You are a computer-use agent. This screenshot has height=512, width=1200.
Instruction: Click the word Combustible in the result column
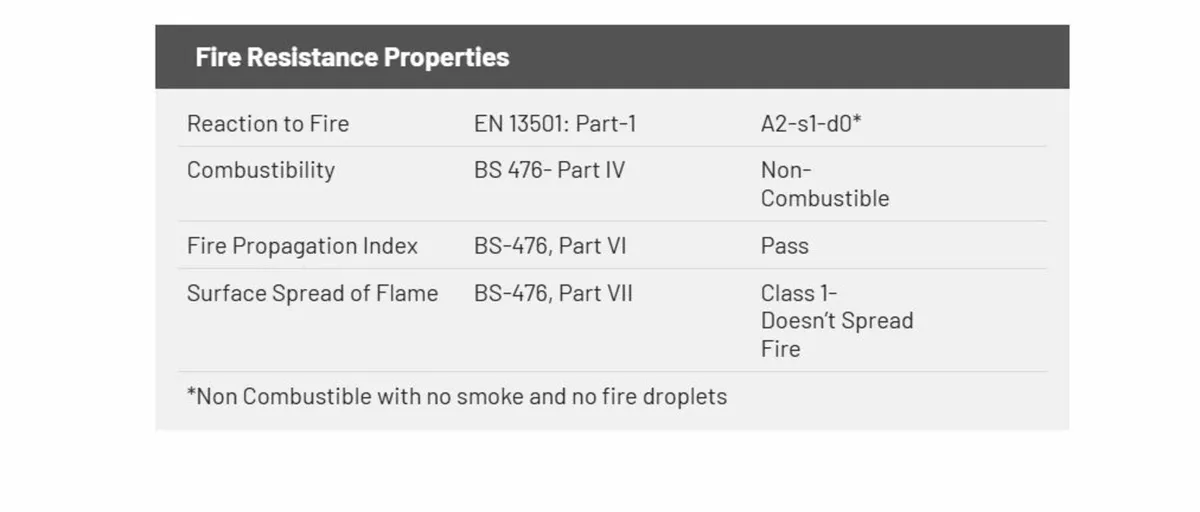pyautogui.click(x=825, y=198)
